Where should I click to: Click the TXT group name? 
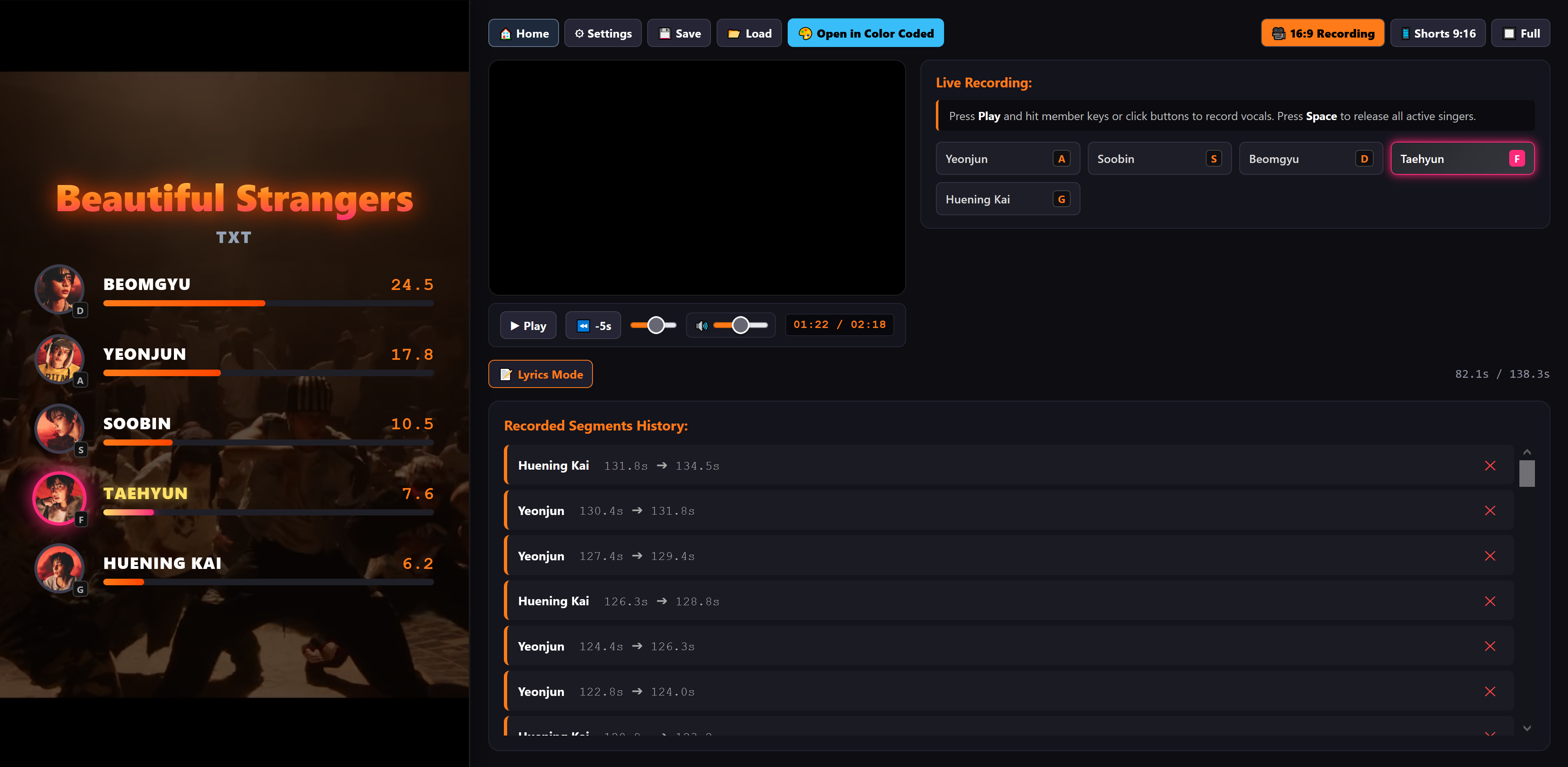point(234,237)
